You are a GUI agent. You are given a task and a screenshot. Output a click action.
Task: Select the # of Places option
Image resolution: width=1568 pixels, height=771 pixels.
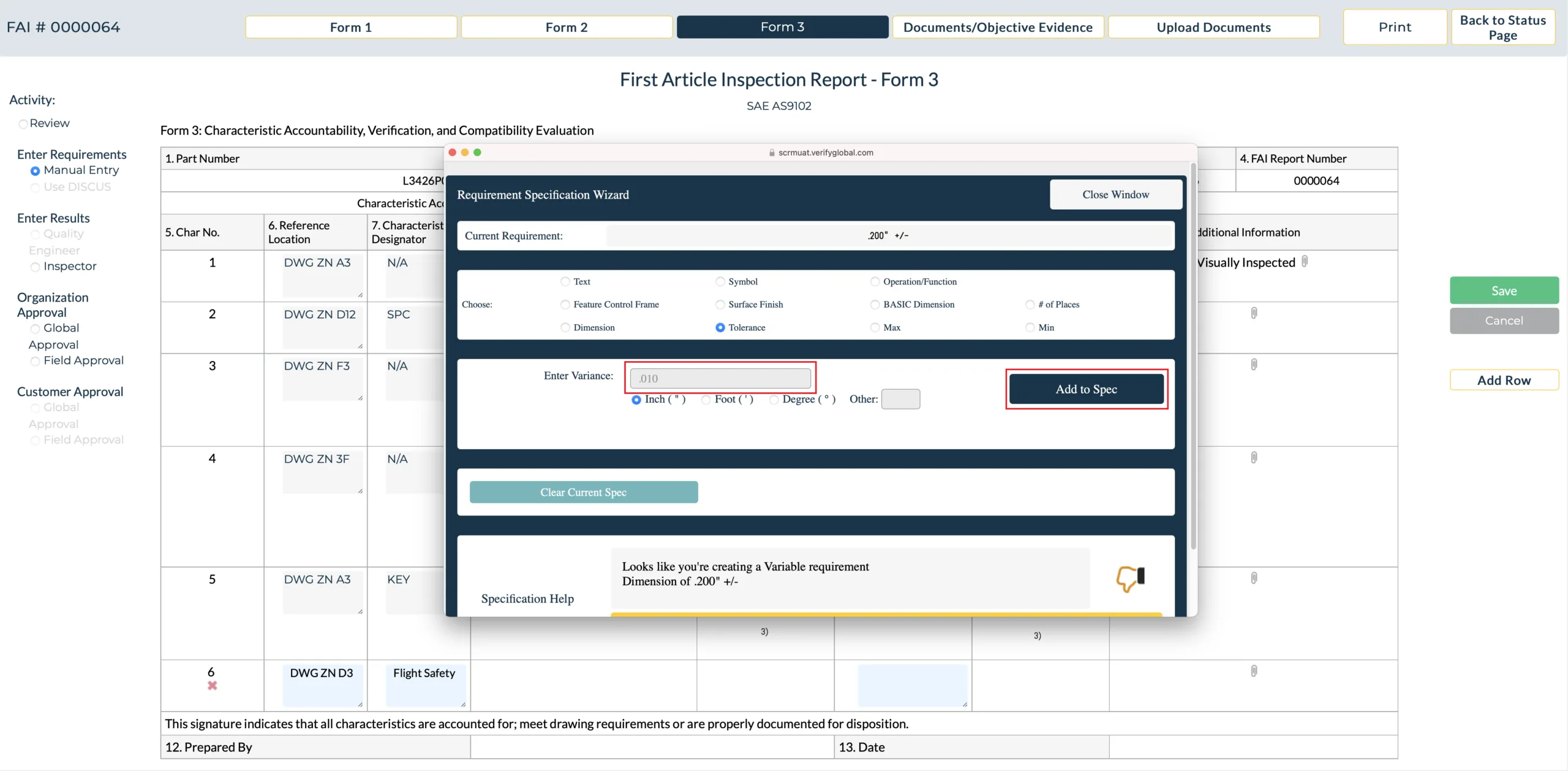click(1030, 305)
